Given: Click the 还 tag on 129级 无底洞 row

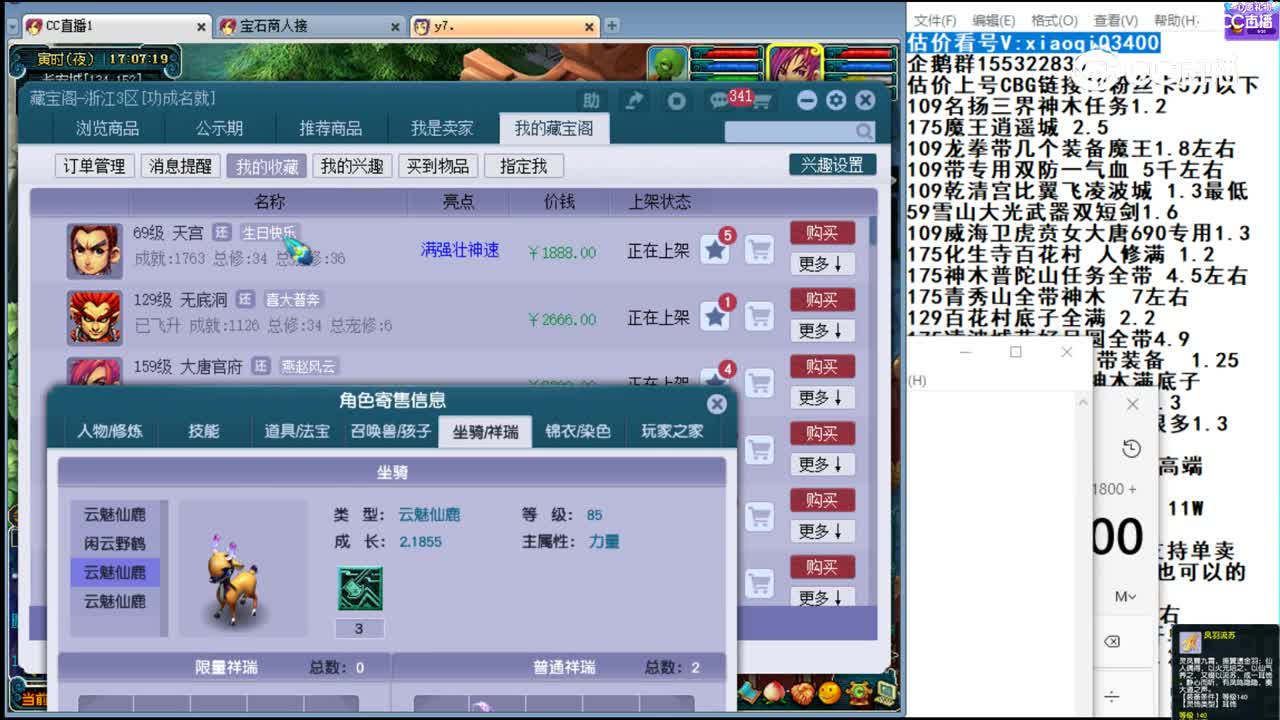Looking at the screenshot, I should [245, 299].
